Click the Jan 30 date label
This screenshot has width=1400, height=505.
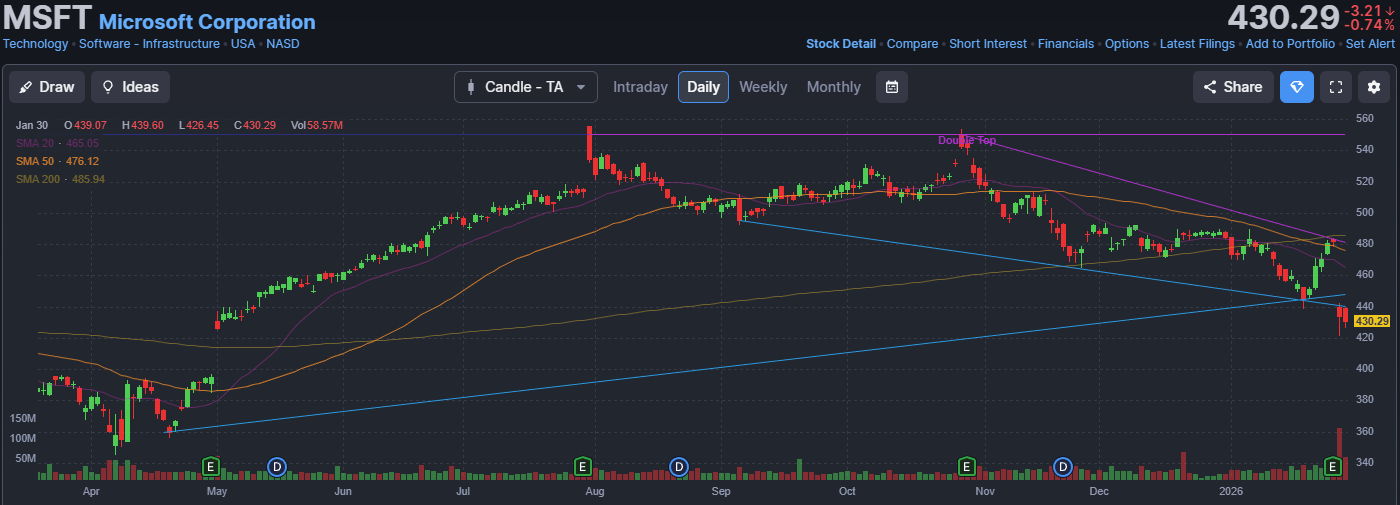tap(31, 125)
